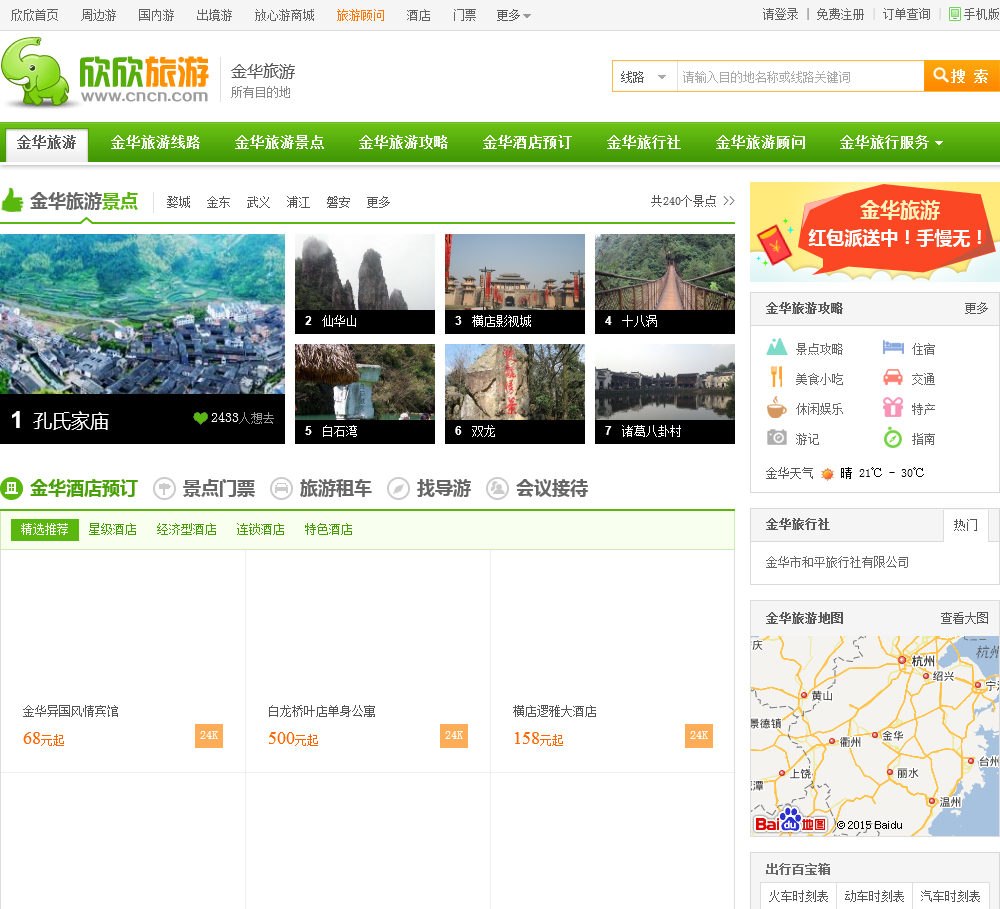
Task: Click the mobile version phone icon
Action: coord(954,14)
